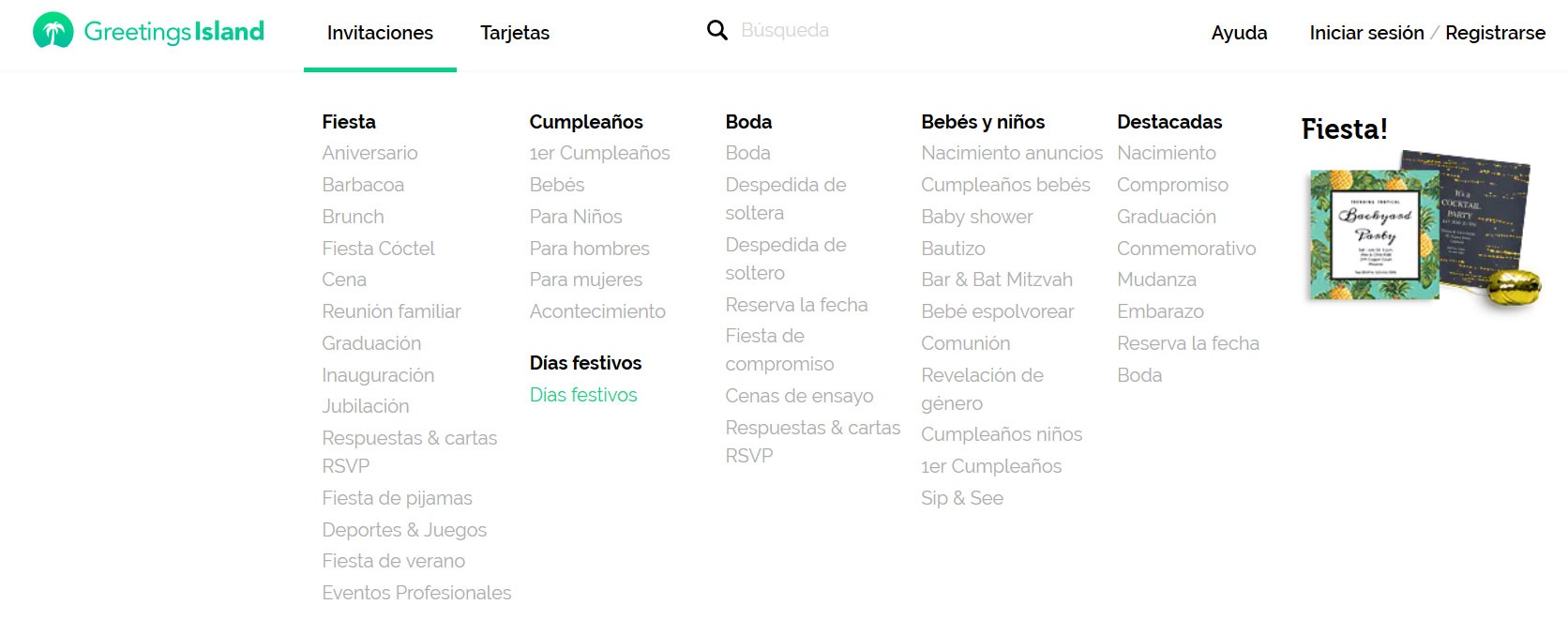1568x635 pixels.
Task: Open the Invitaciones menu tab
Action: click(x=380, y=33)
